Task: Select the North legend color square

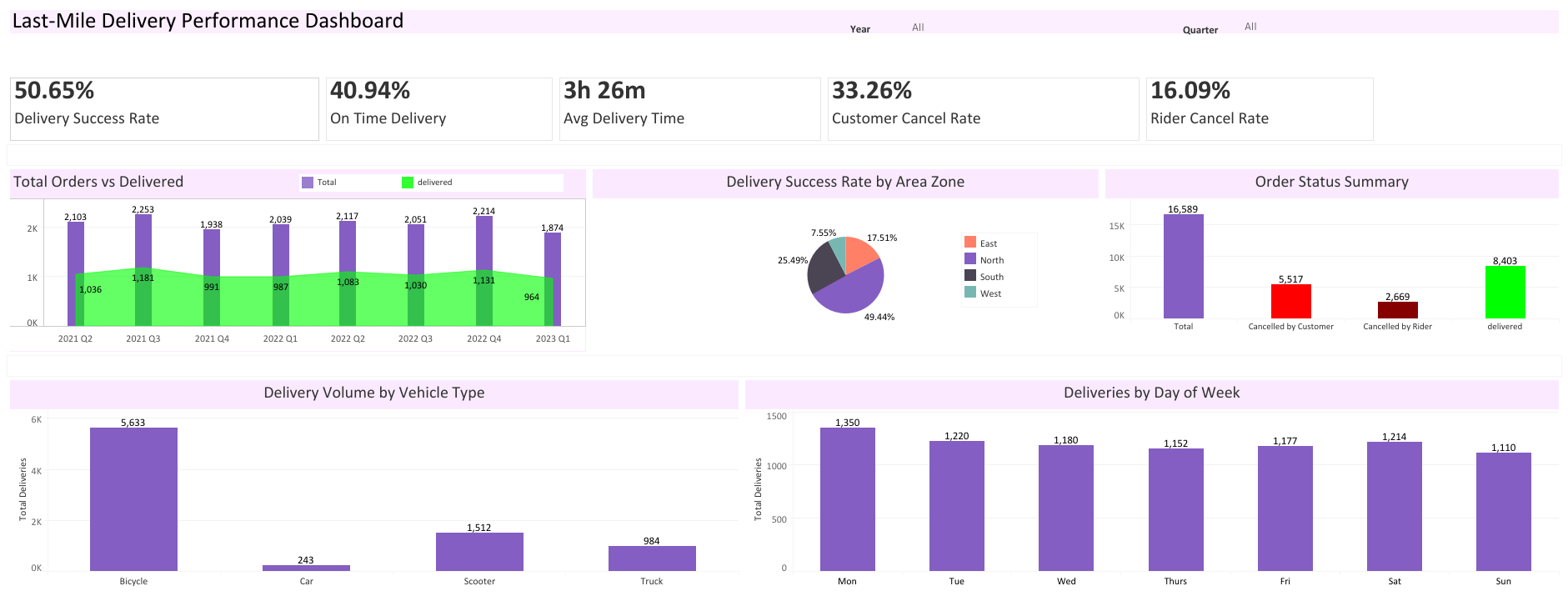Action: tap(970, 259)
